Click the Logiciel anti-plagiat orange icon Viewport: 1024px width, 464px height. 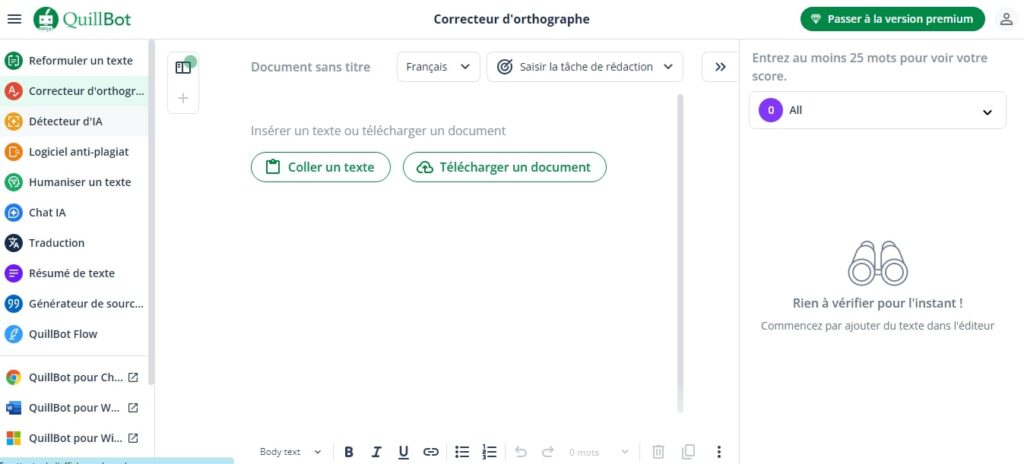point(14,152)
